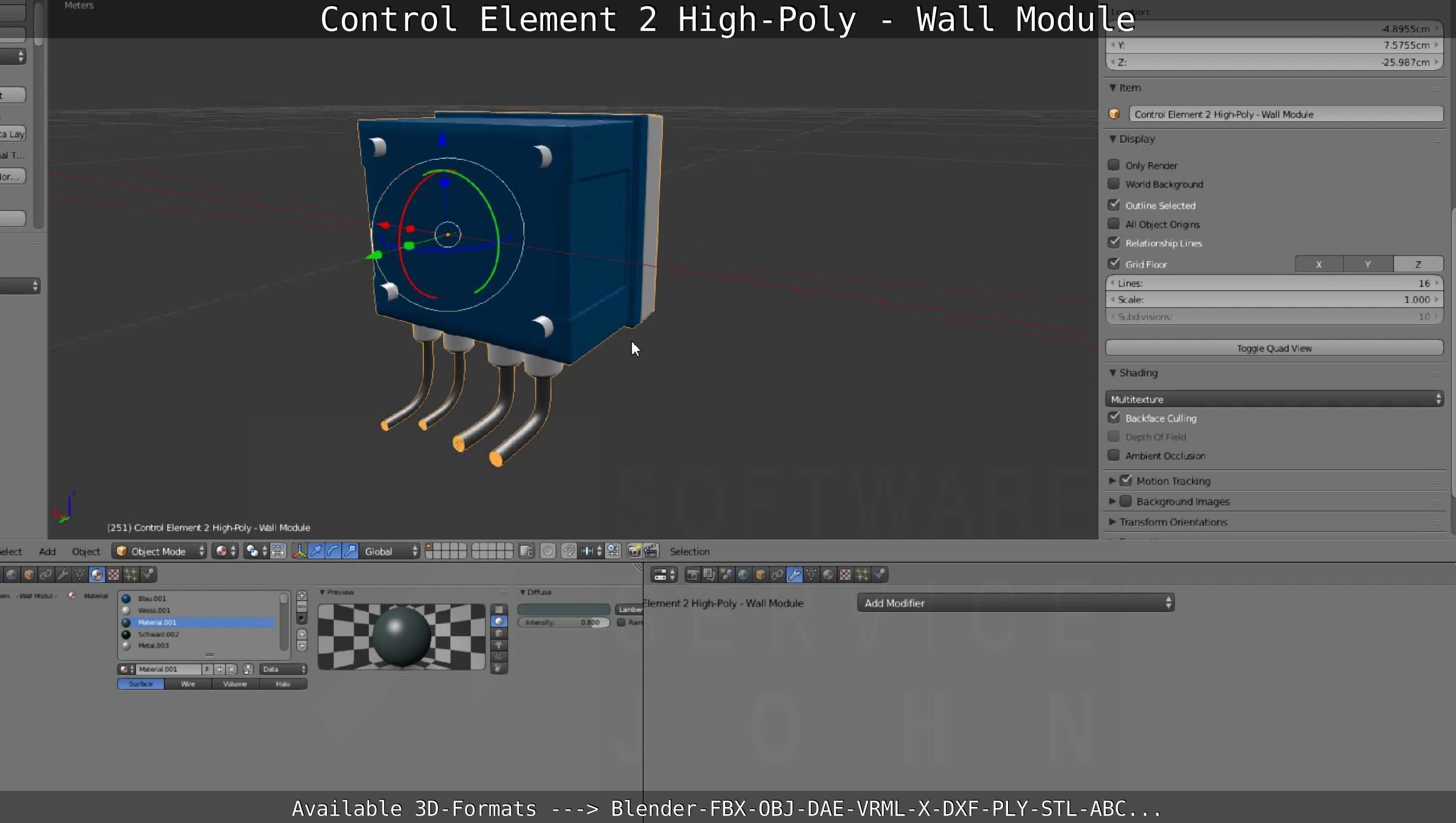Enable World Background checkbox
Viewport: 1456px width, 823px height.
pyautogui.click(x=1113, y=184)
